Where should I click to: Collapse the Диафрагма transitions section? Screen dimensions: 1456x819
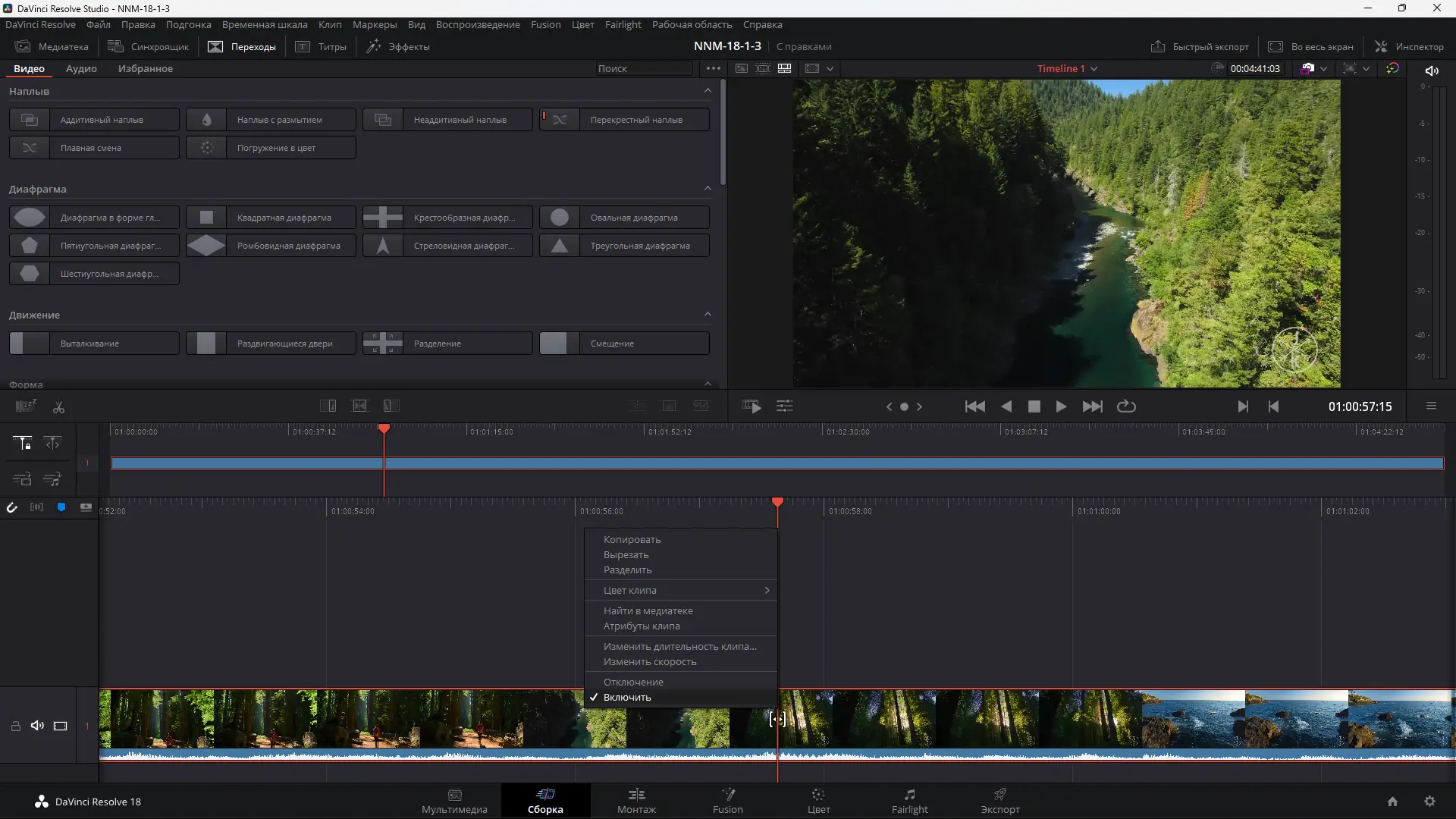[708, 188]
